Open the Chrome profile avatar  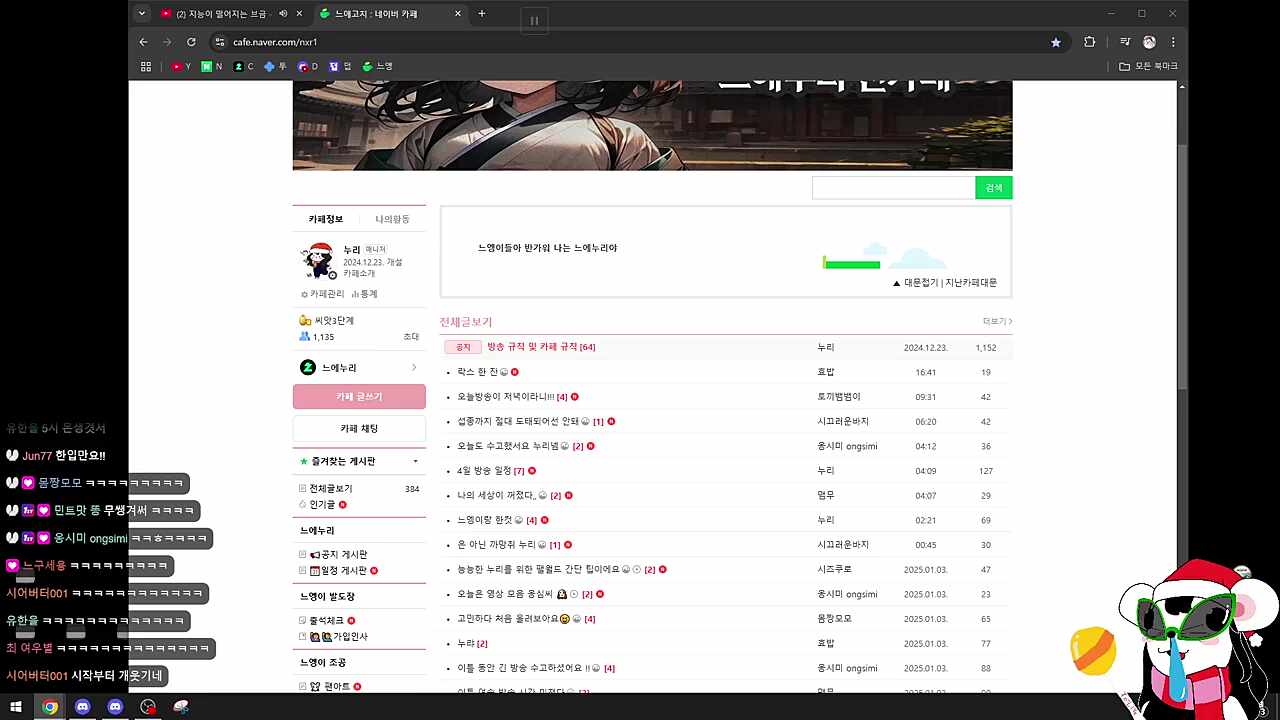(x=1149, y=42)
